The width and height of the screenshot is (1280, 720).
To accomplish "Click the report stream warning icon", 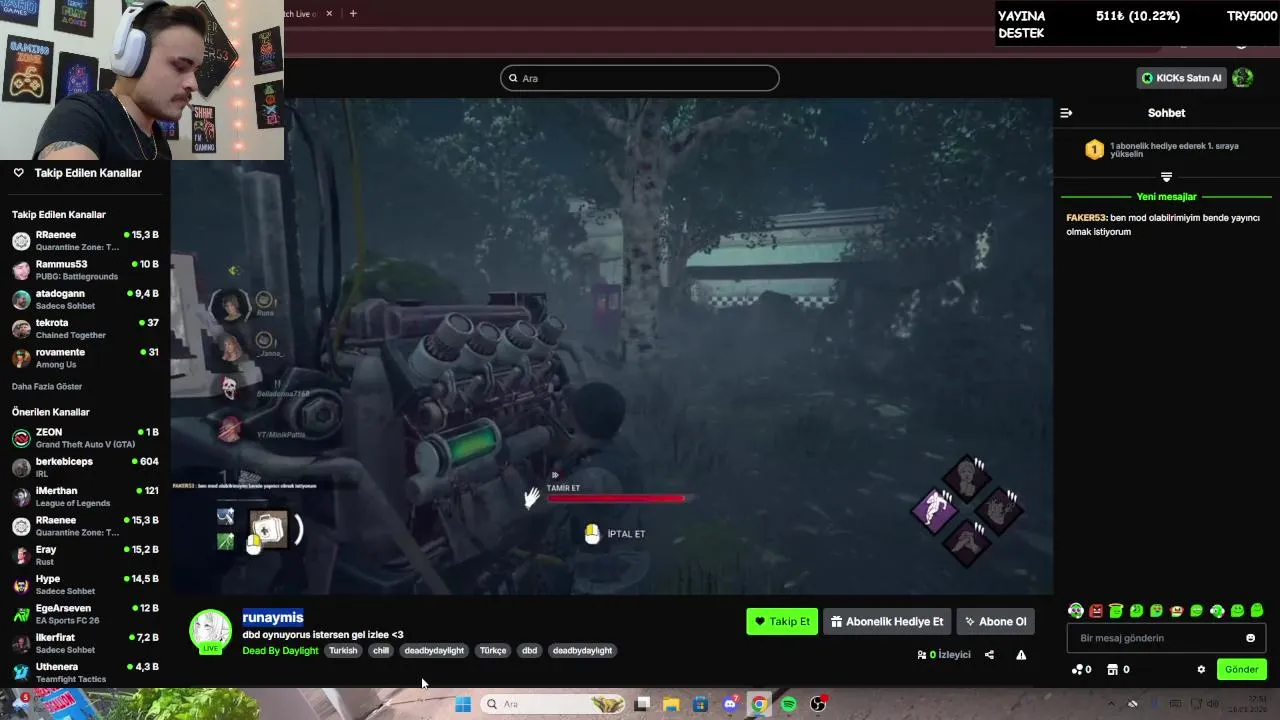I will [1021, 655].
